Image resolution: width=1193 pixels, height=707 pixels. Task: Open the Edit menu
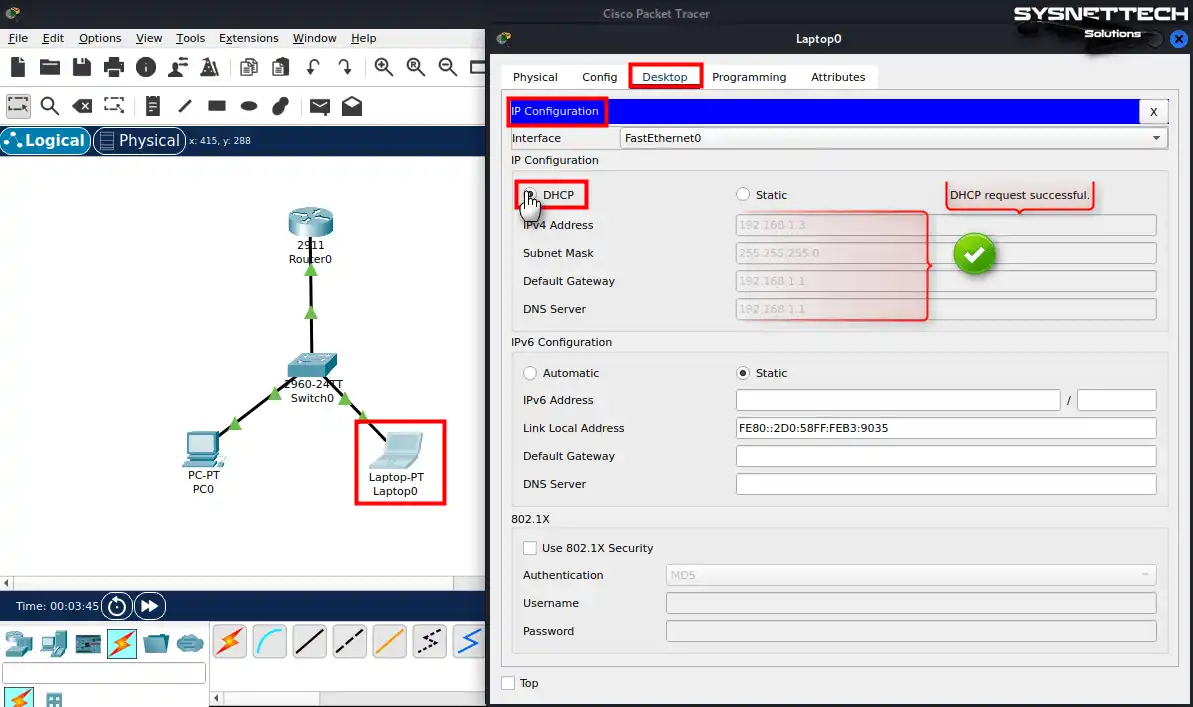coord(53,38)
